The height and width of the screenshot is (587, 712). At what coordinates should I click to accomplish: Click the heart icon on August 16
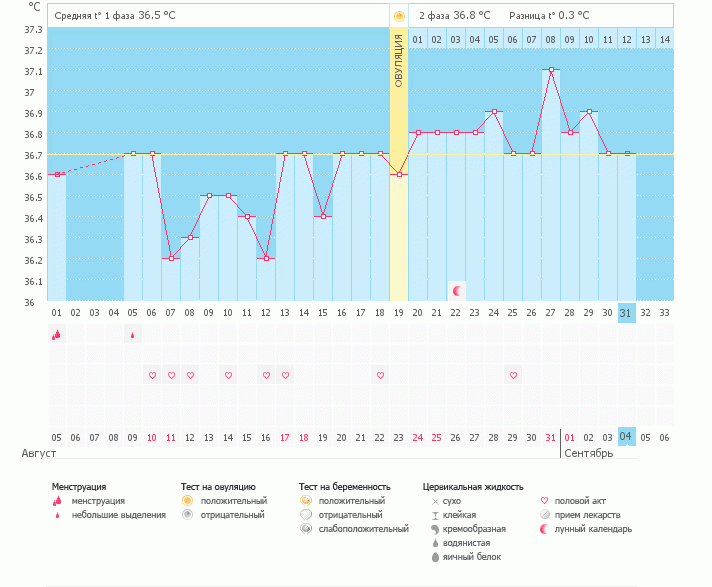[x=266, y=375]
